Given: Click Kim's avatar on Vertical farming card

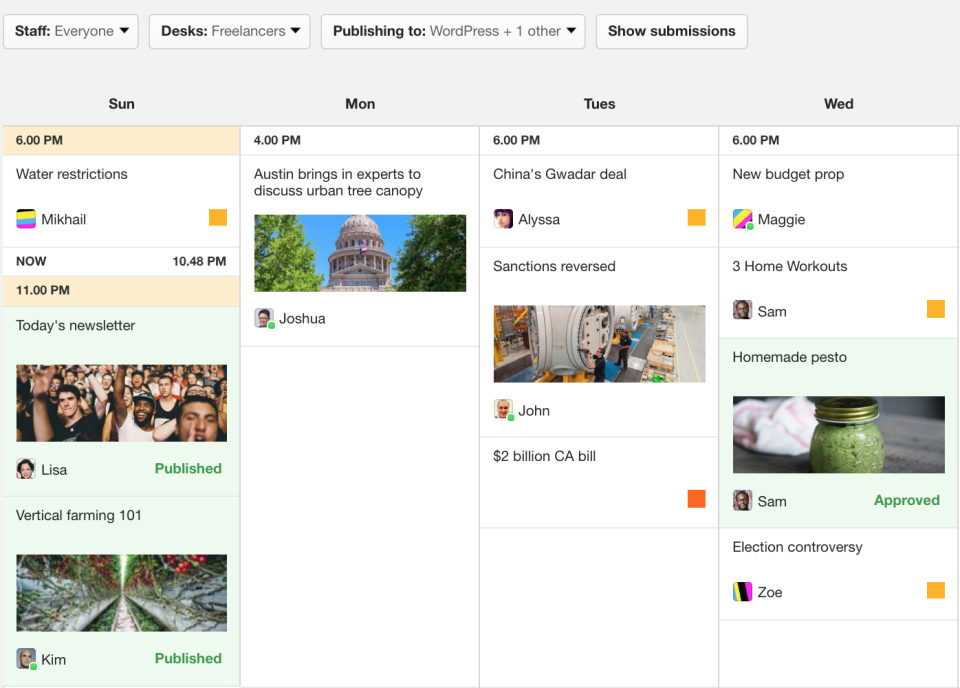Looking at the screenshot, I should pyautogui.click(x=26, y=659).
